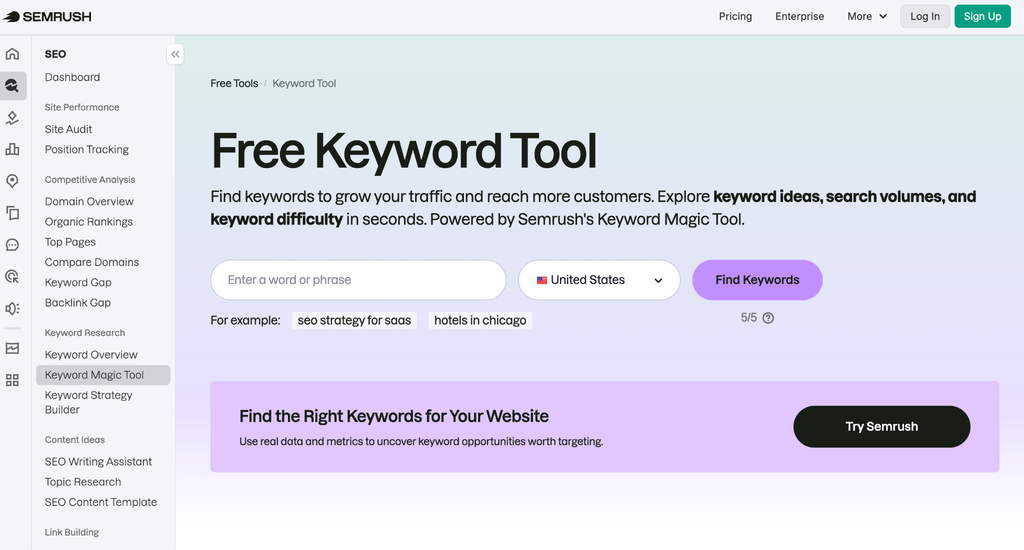This screenshot has width=1024, height=550.
Task: Click the reports chart icon in the rail
Action: point(12,348)
